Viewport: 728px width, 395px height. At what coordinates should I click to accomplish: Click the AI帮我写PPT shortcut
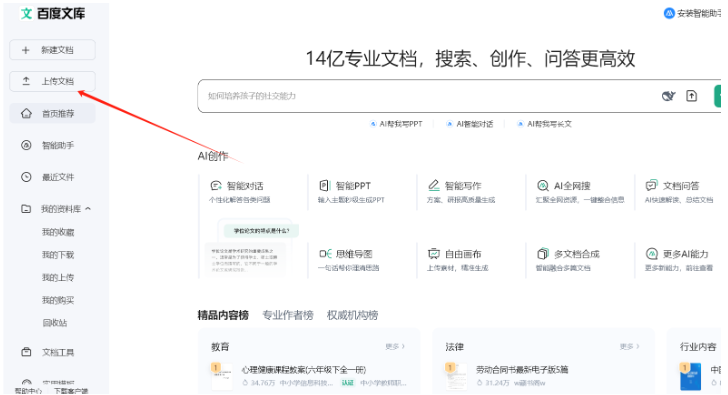coord(396,124)
